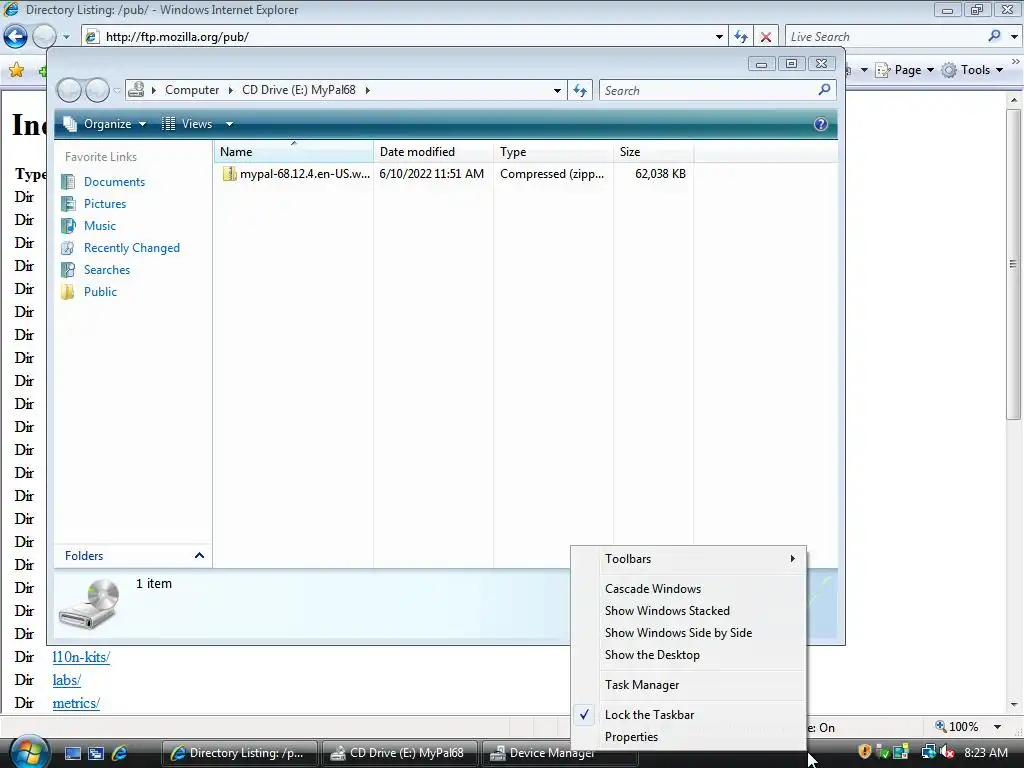This screenshot has height=768, width=1024.
Task: Click the 8:23 AM clock
Action: point(985,753)
